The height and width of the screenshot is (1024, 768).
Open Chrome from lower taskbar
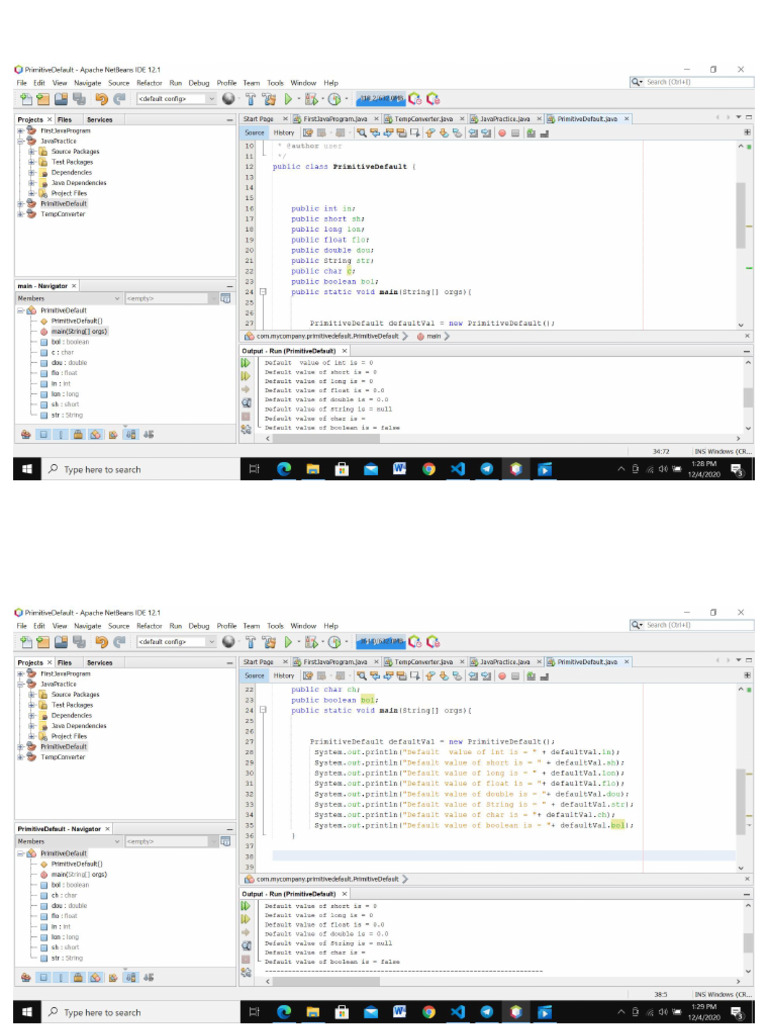(428, 1012)
